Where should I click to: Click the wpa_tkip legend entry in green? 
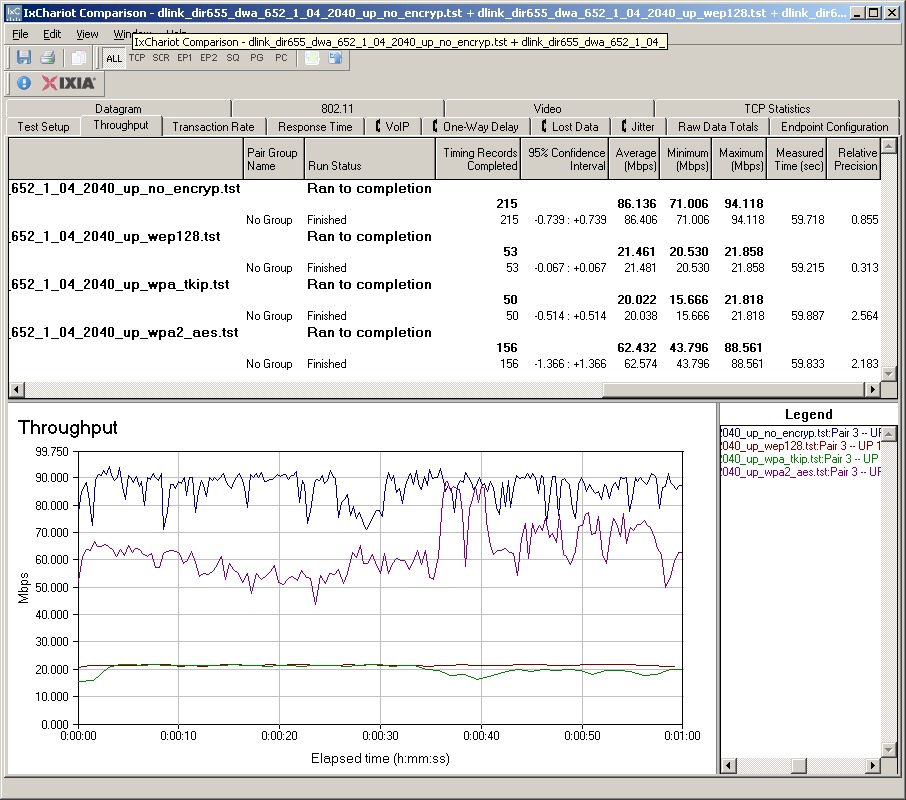[x=801, y=459]
